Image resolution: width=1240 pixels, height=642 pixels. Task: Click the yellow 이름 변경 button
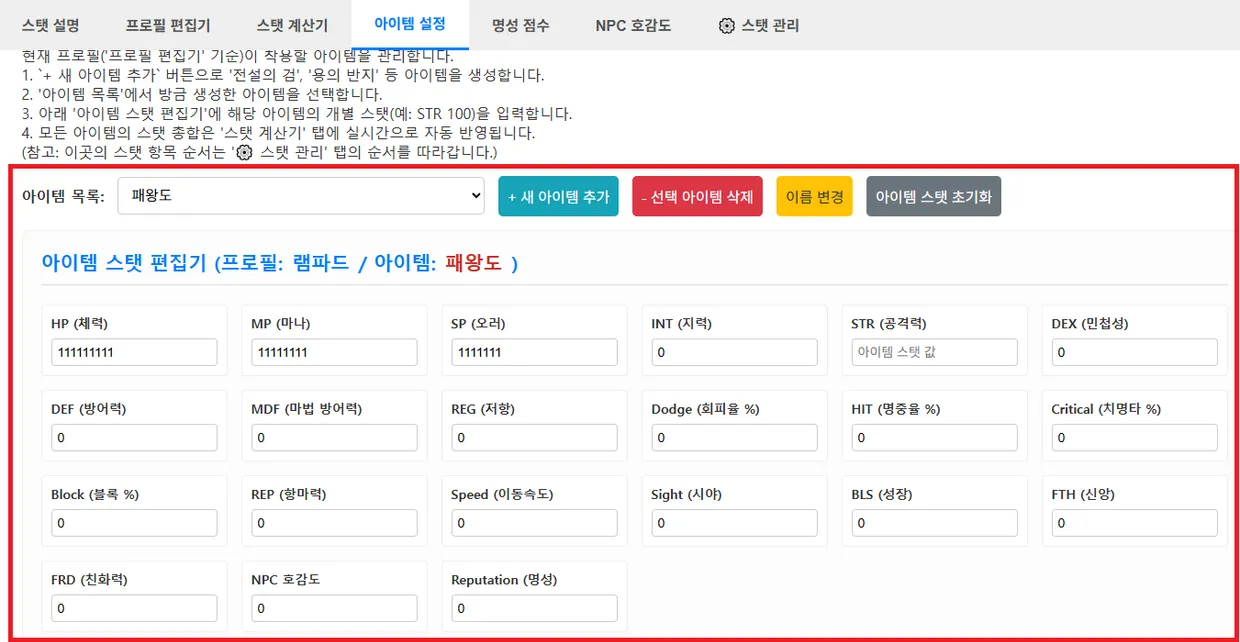pos(814,197)
